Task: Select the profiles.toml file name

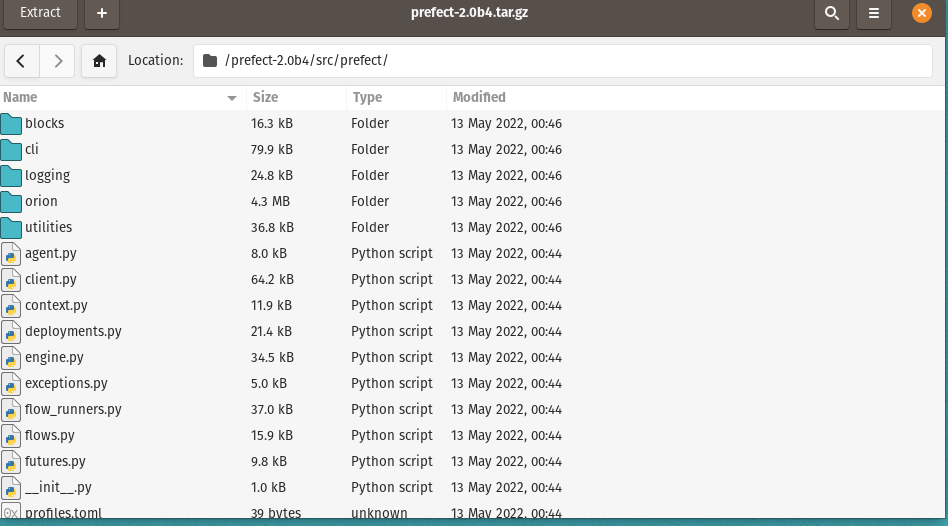Action: pyautogui.click(x=63, y=513)
